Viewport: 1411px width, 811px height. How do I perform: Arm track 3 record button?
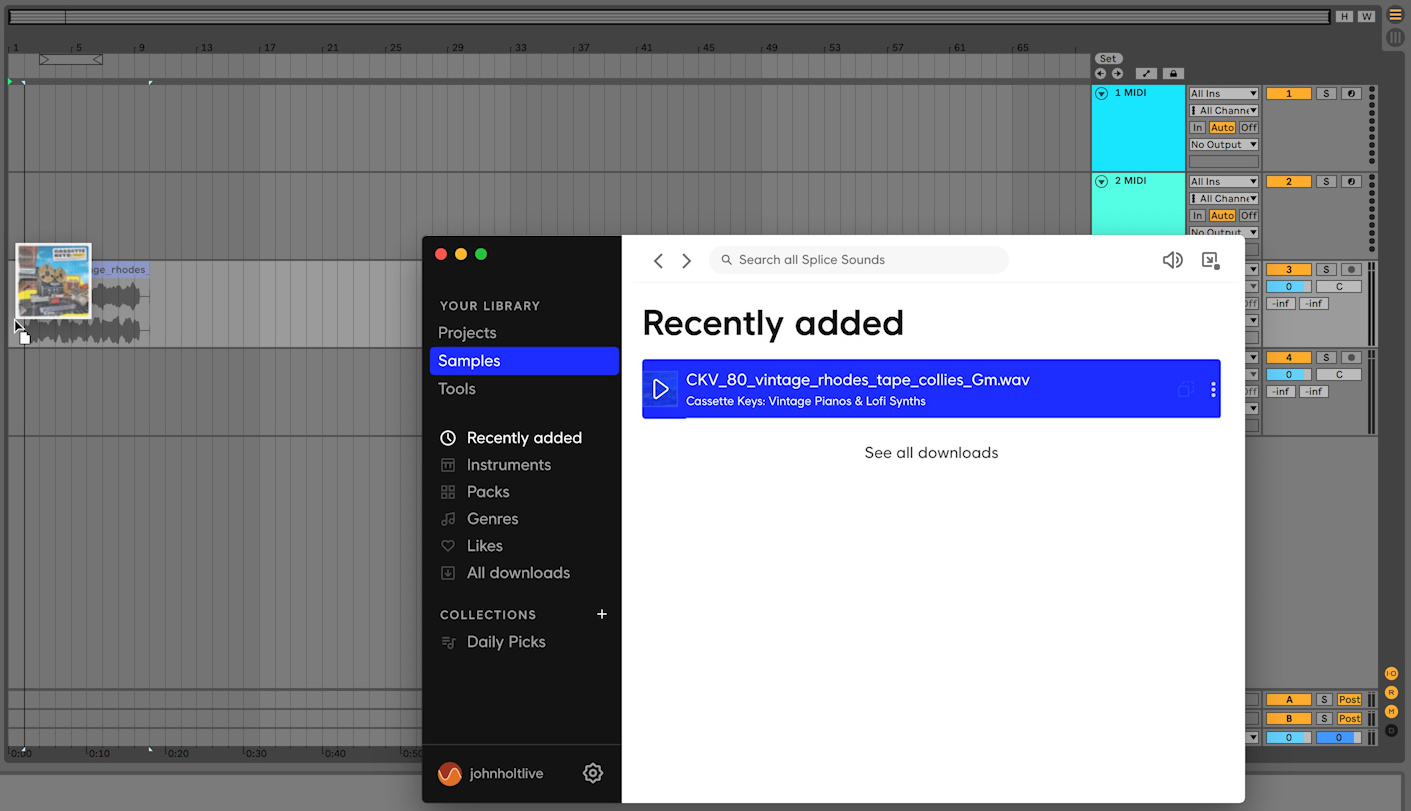(1351, 270)
